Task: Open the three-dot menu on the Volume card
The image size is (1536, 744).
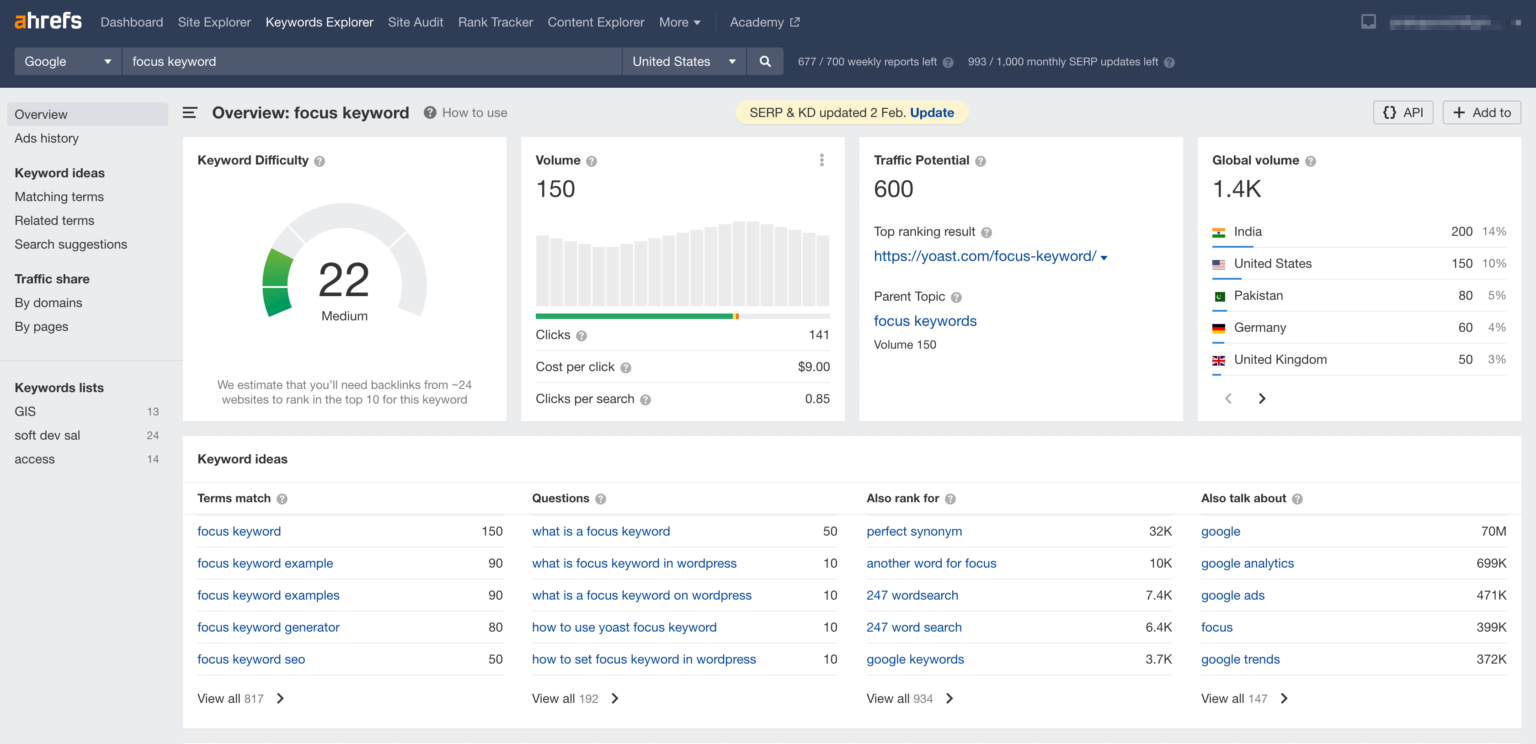Action: (821, 160)
